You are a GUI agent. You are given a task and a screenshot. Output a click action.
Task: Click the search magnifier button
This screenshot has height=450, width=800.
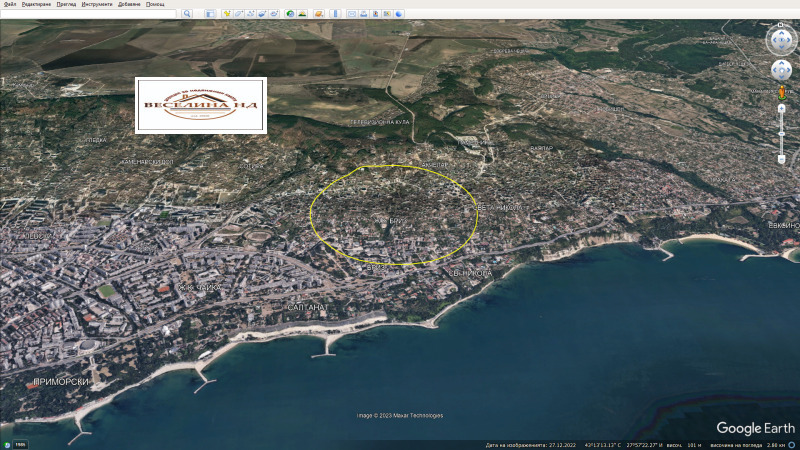[186, 14]
